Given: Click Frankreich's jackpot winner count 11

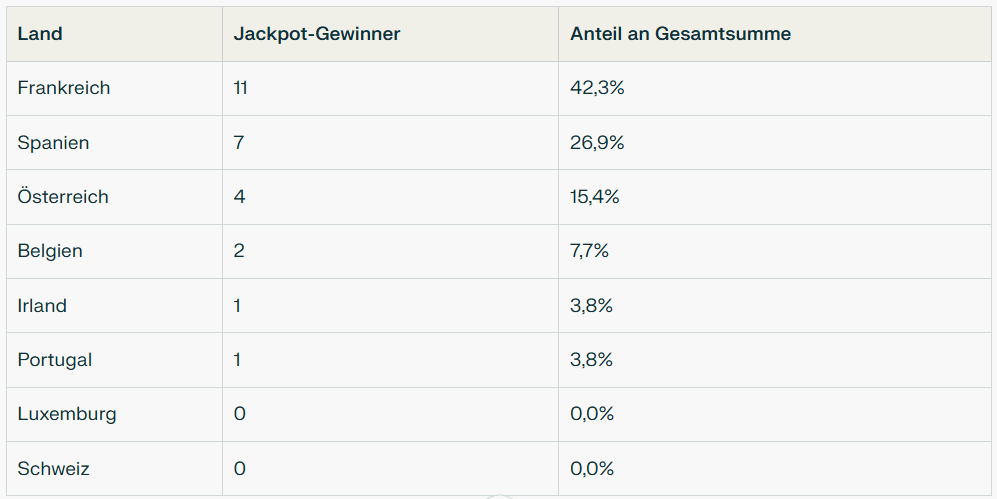Looking at the screenshot, I should tap(240, 88).
